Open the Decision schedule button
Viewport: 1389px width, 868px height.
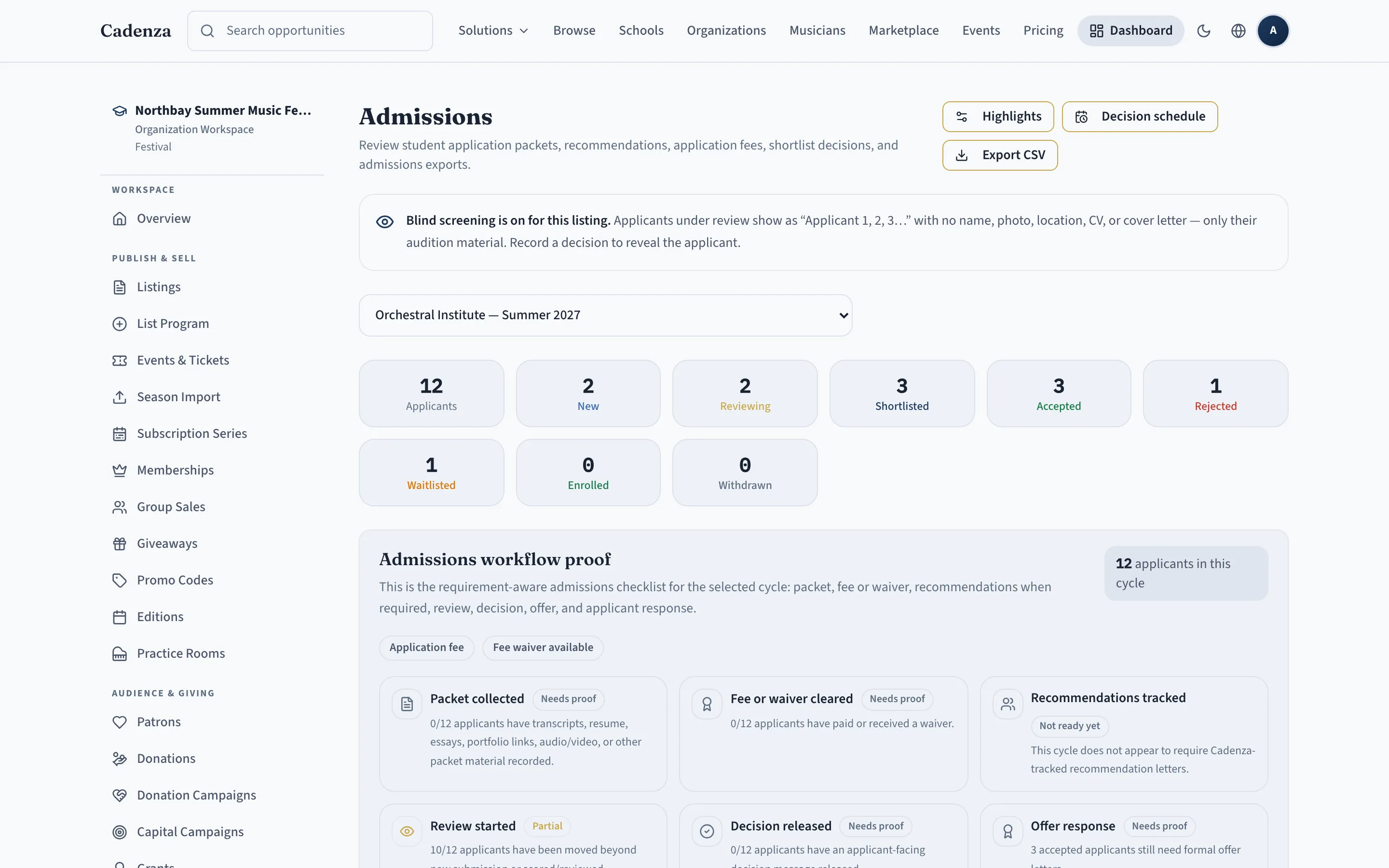1140,117
